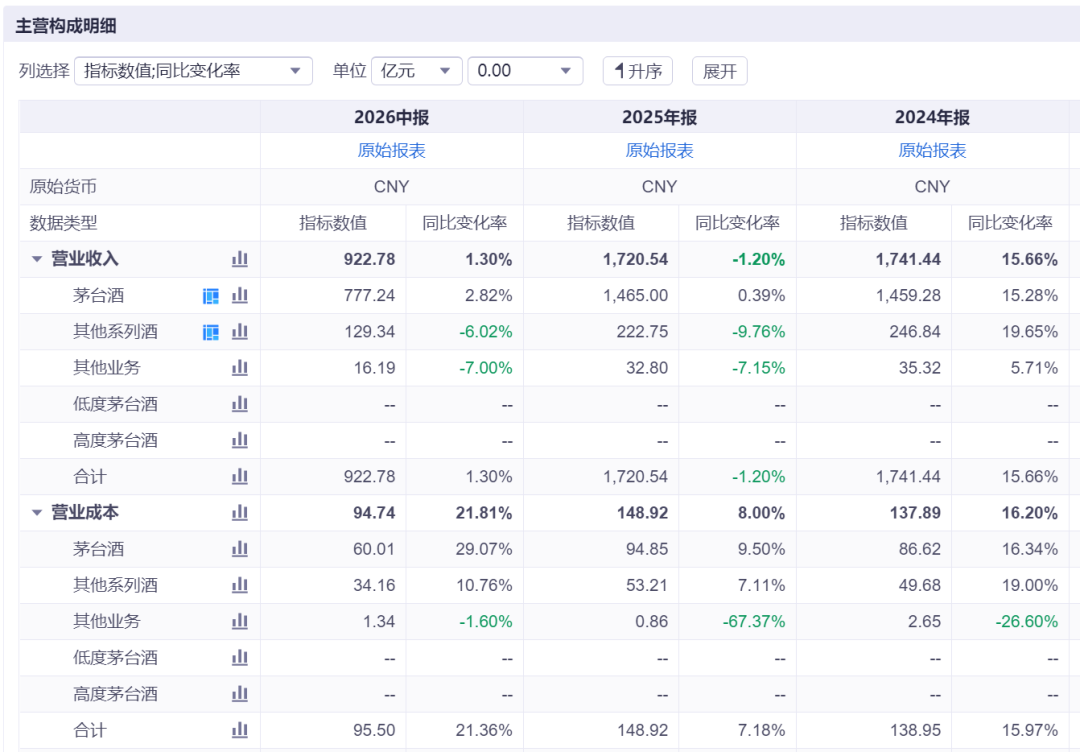The height and width of the screenshot is (752, 1080).
Task: Show bar chart for 高度茅台酒 cost row
Action: coord(240,693)
